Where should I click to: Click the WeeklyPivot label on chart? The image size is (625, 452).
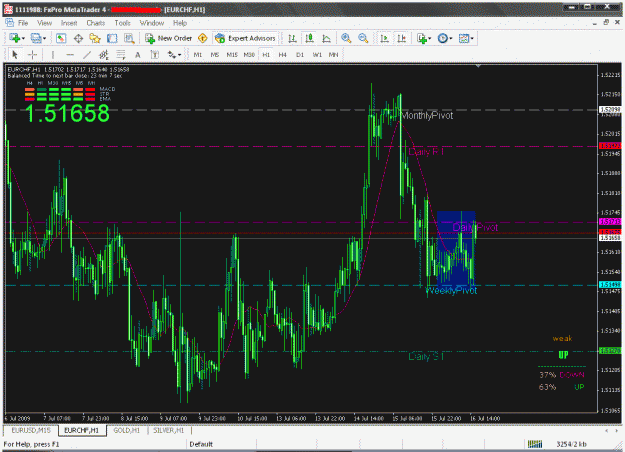[453, 291]
